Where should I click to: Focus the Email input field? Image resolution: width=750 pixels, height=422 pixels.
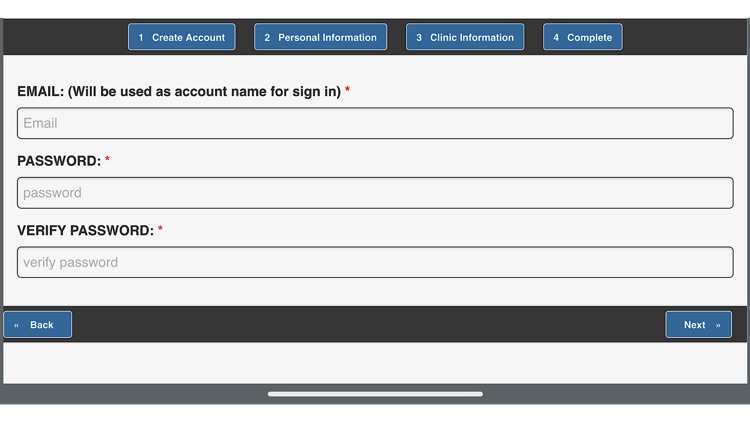[375, 123]
